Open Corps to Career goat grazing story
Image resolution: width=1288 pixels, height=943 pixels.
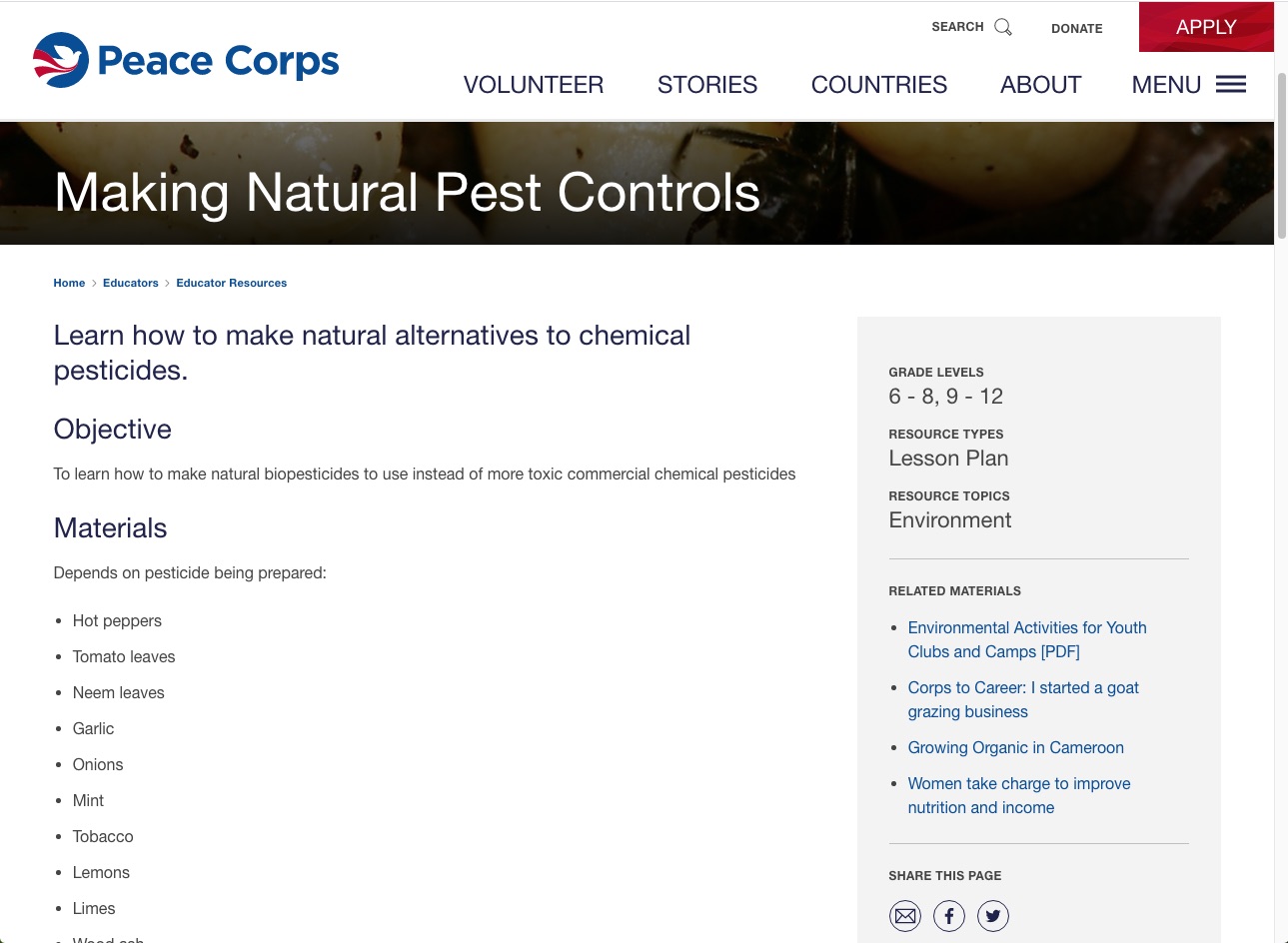pos(1023,699)
